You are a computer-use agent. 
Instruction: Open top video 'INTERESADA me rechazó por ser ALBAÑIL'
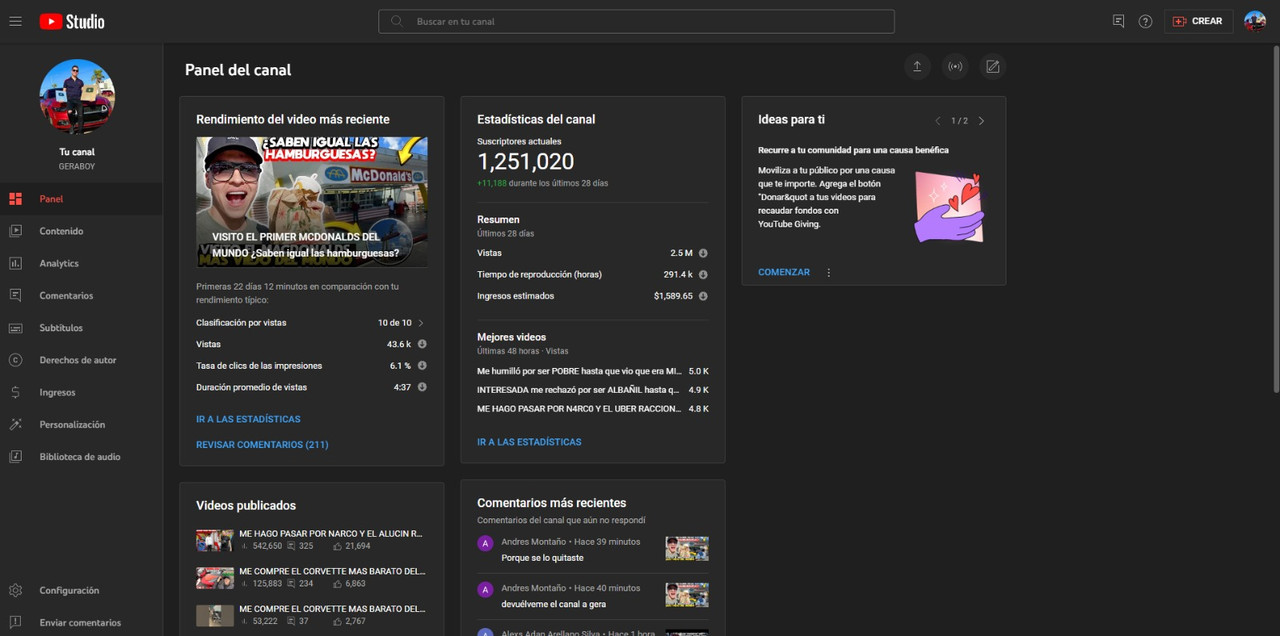[593, 390]
